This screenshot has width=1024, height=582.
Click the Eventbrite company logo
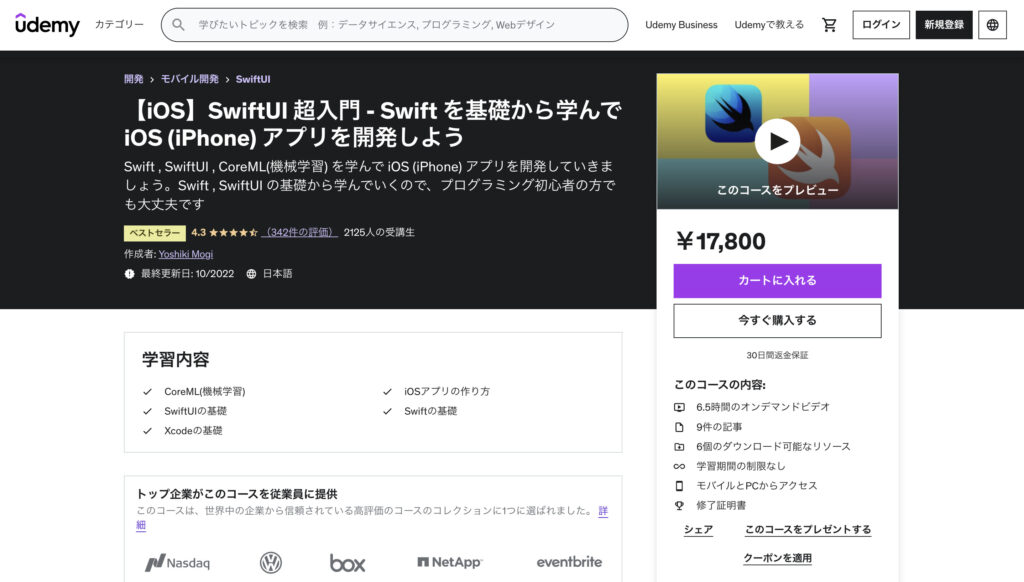(569, 562)
